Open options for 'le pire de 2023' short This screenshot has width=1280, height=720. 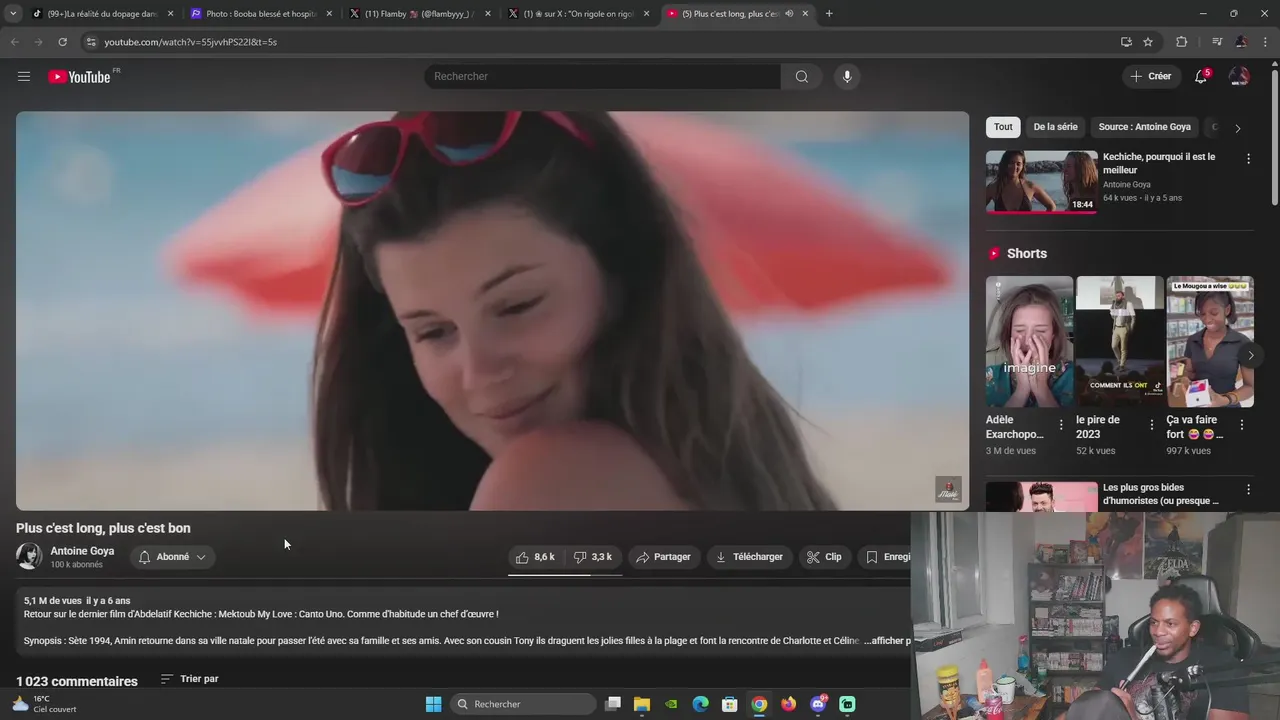1151,425
